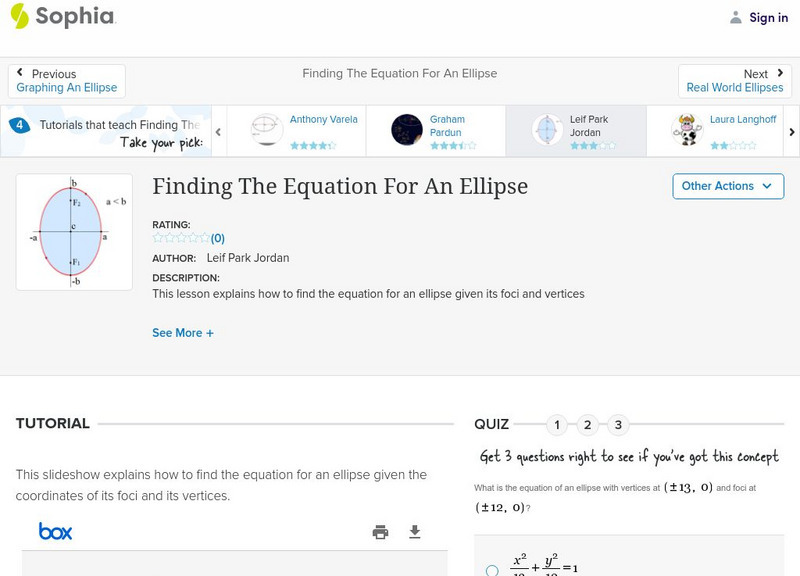800x576 pixels.
Task: Click the right carousel arrow
Action: (x=791, y=131)
